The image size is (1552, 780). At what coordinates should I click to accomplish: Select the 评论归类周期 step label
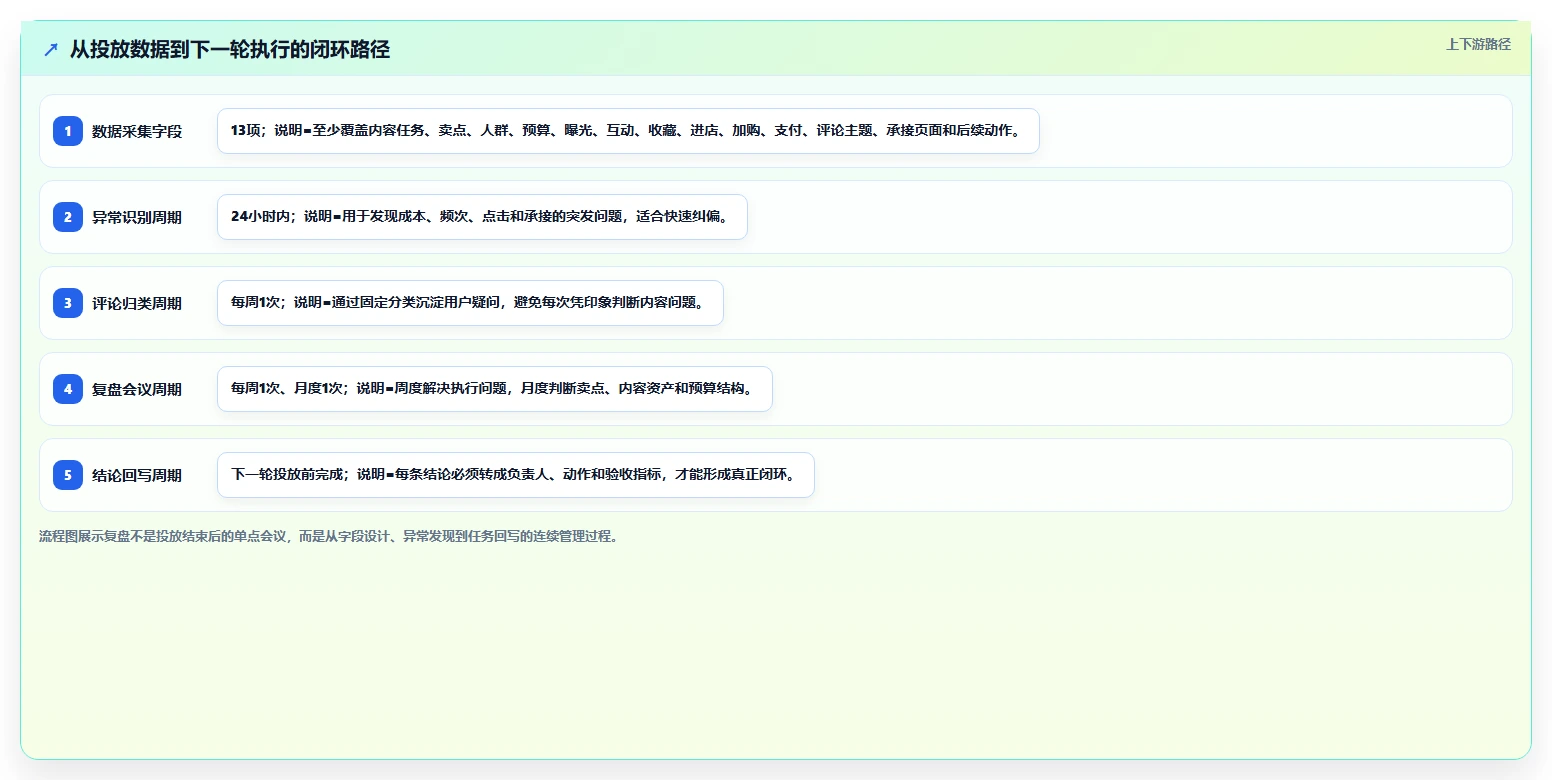[x=137, y=303]
